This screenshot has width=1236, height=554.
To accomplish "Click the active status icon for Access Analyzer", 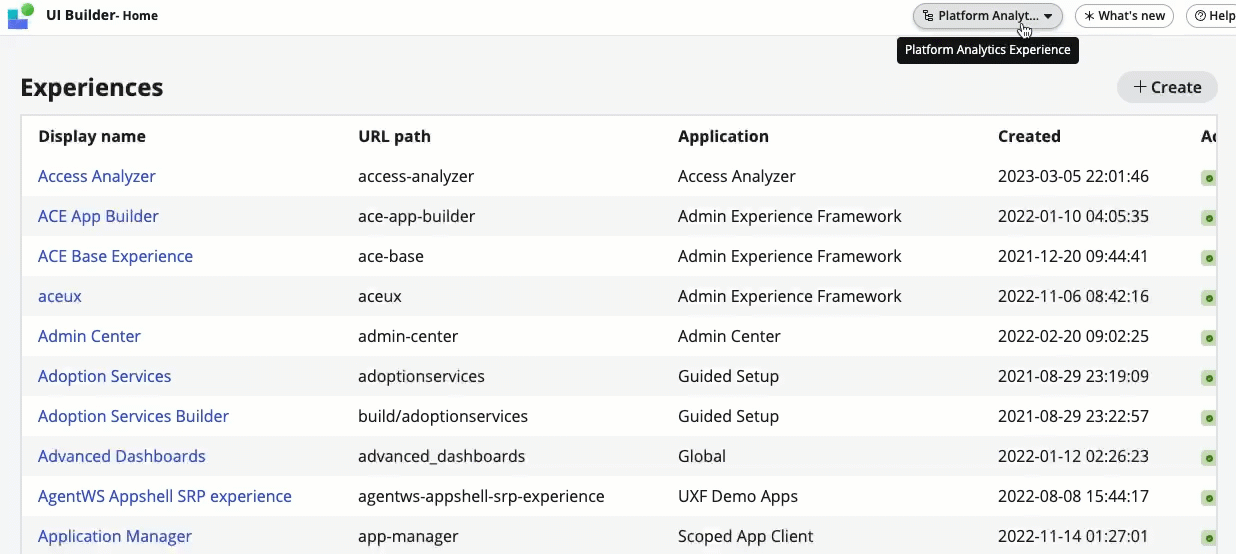I will pyautogui.click(x=1208, y=178).
